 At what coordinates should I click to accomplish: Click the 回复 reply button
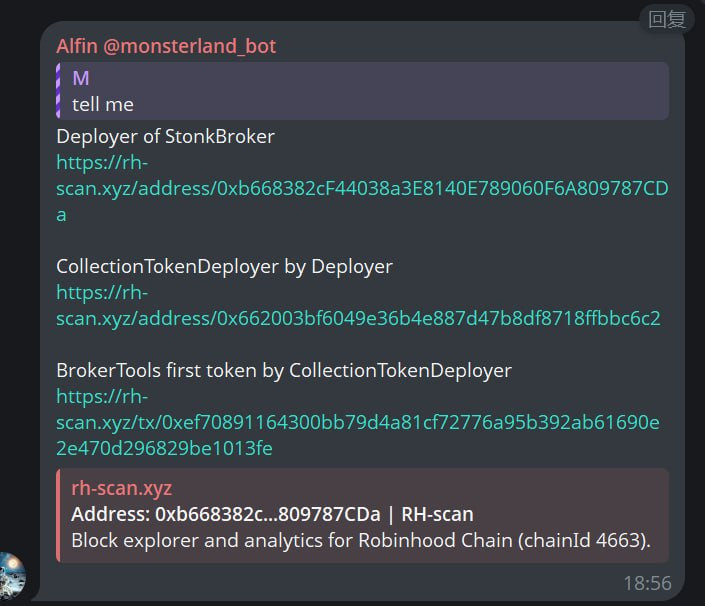pos(666,19)
